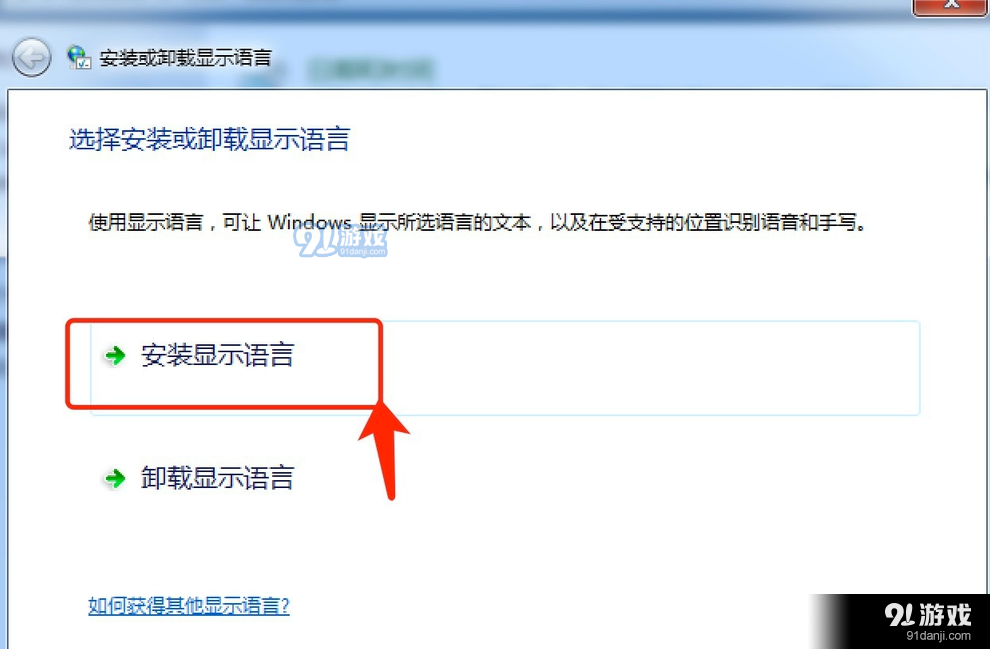Click the 91游戏 watermark over the description text
The width and height of the screenshot is (990, 649).
(x=341, y=241)
